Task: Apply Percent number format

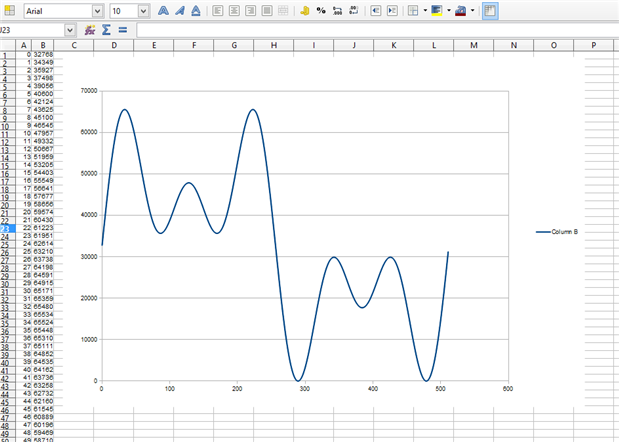Action: coord(321,11)
